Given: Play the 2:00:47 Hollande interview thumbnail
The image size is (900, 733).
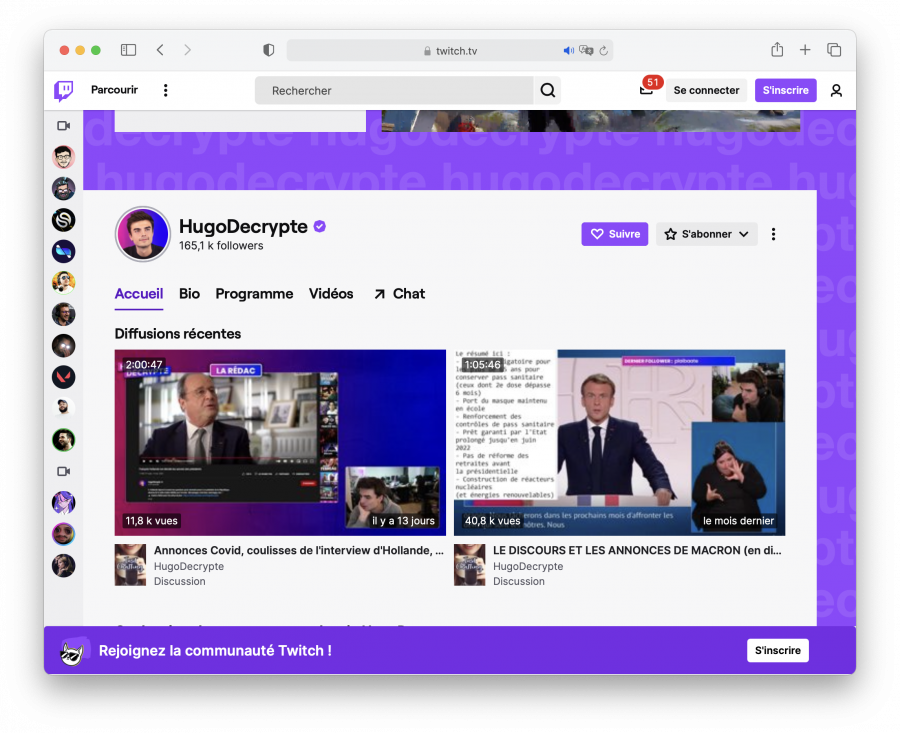Looking at the screenshot, I should click(x=280, y=443).
